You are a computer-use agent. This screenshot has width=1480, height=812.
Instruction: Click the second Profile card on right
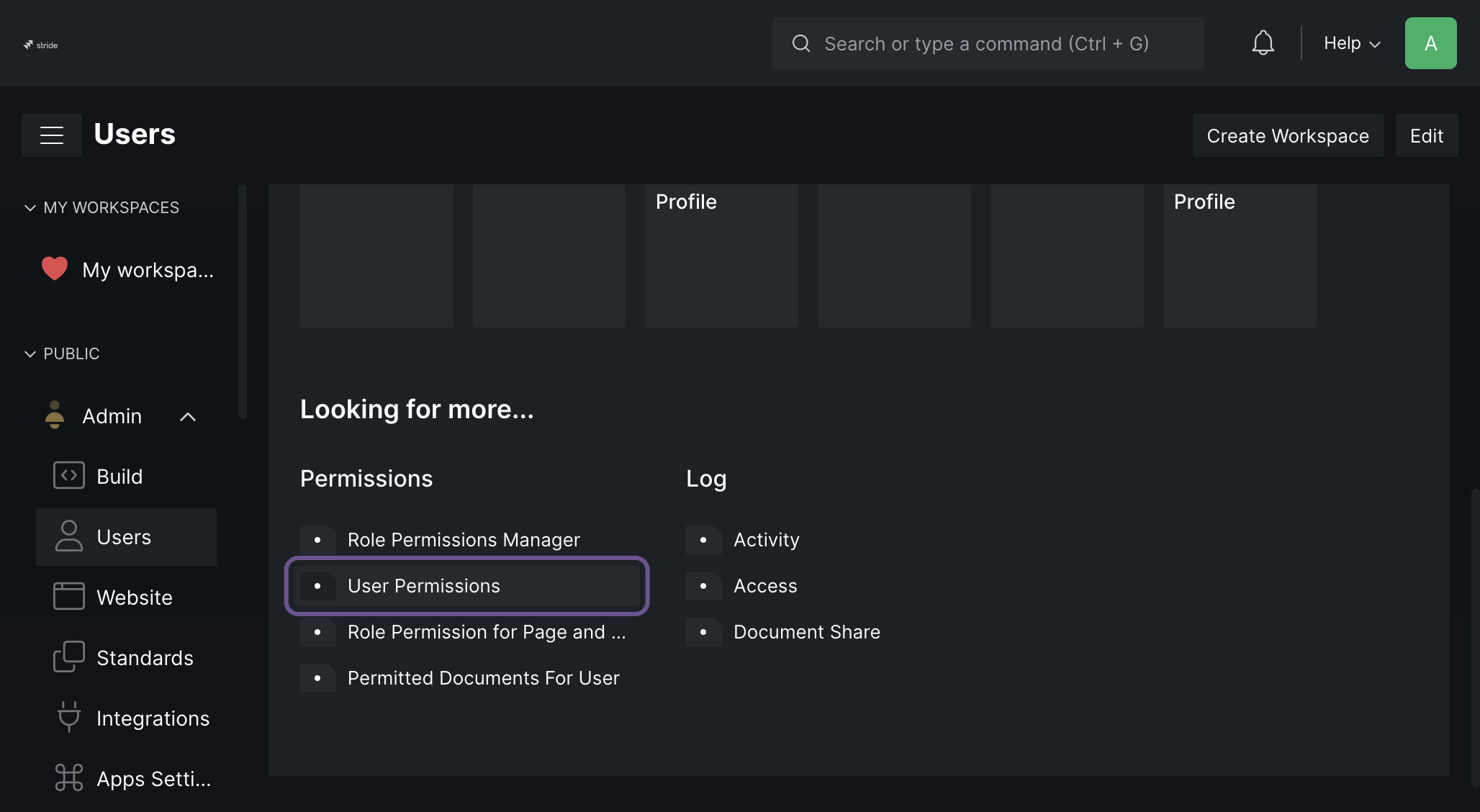(x=1240, y=256)
